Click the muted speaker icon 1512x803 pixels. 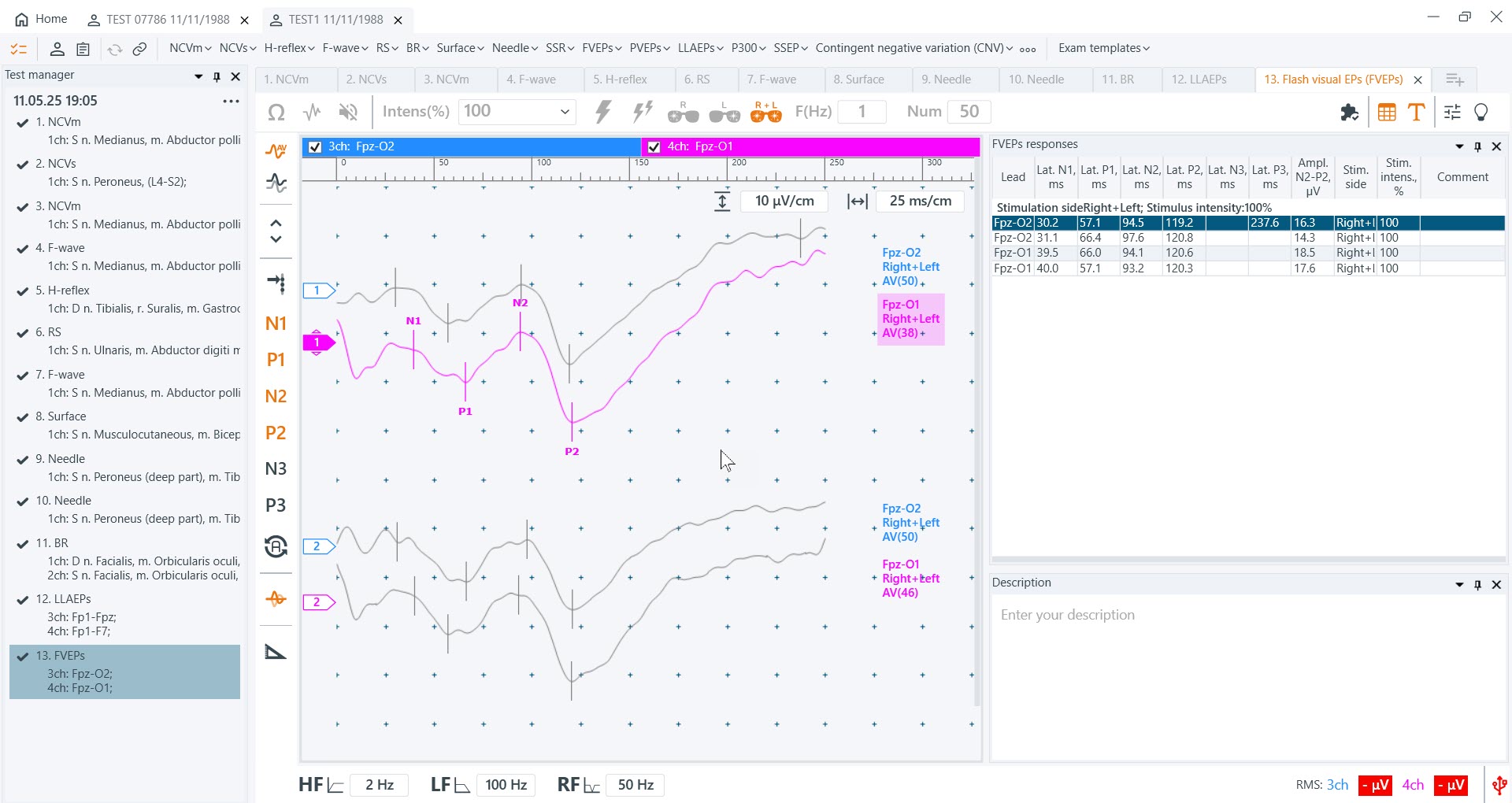coord(348,113)
